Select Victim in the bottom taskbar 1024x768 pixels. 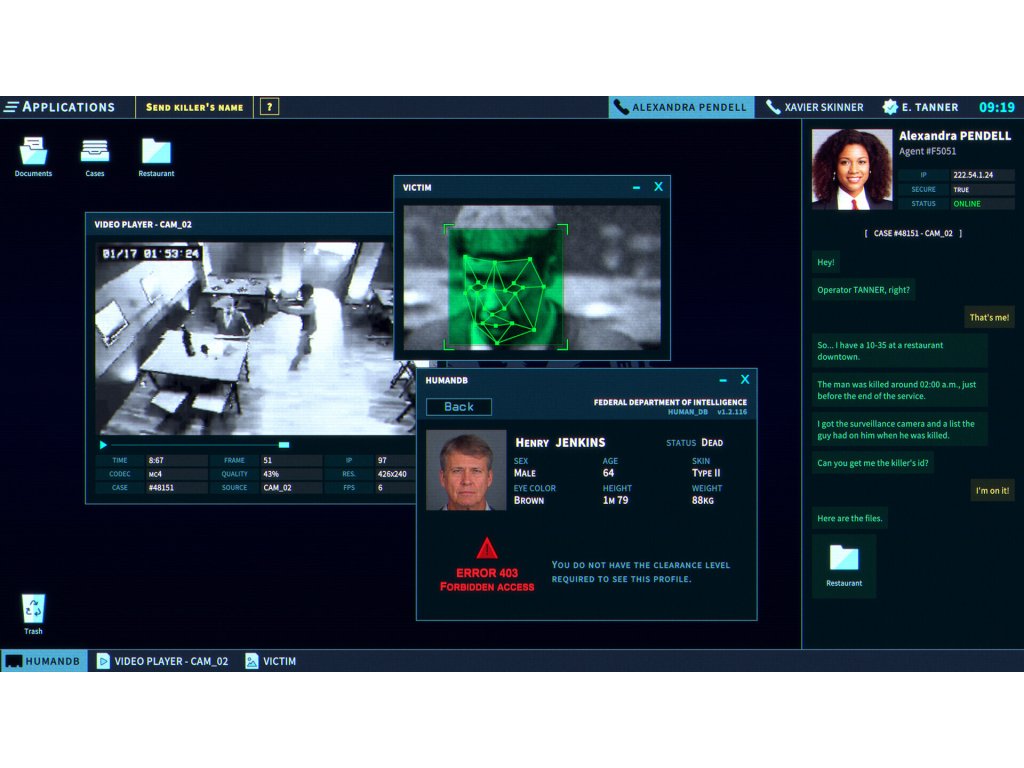[x=271, y=661]
